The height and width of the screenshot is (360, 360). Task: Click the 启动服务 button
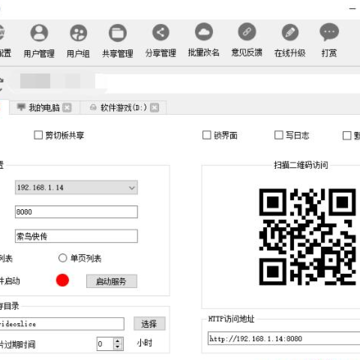tap(111, 281)
